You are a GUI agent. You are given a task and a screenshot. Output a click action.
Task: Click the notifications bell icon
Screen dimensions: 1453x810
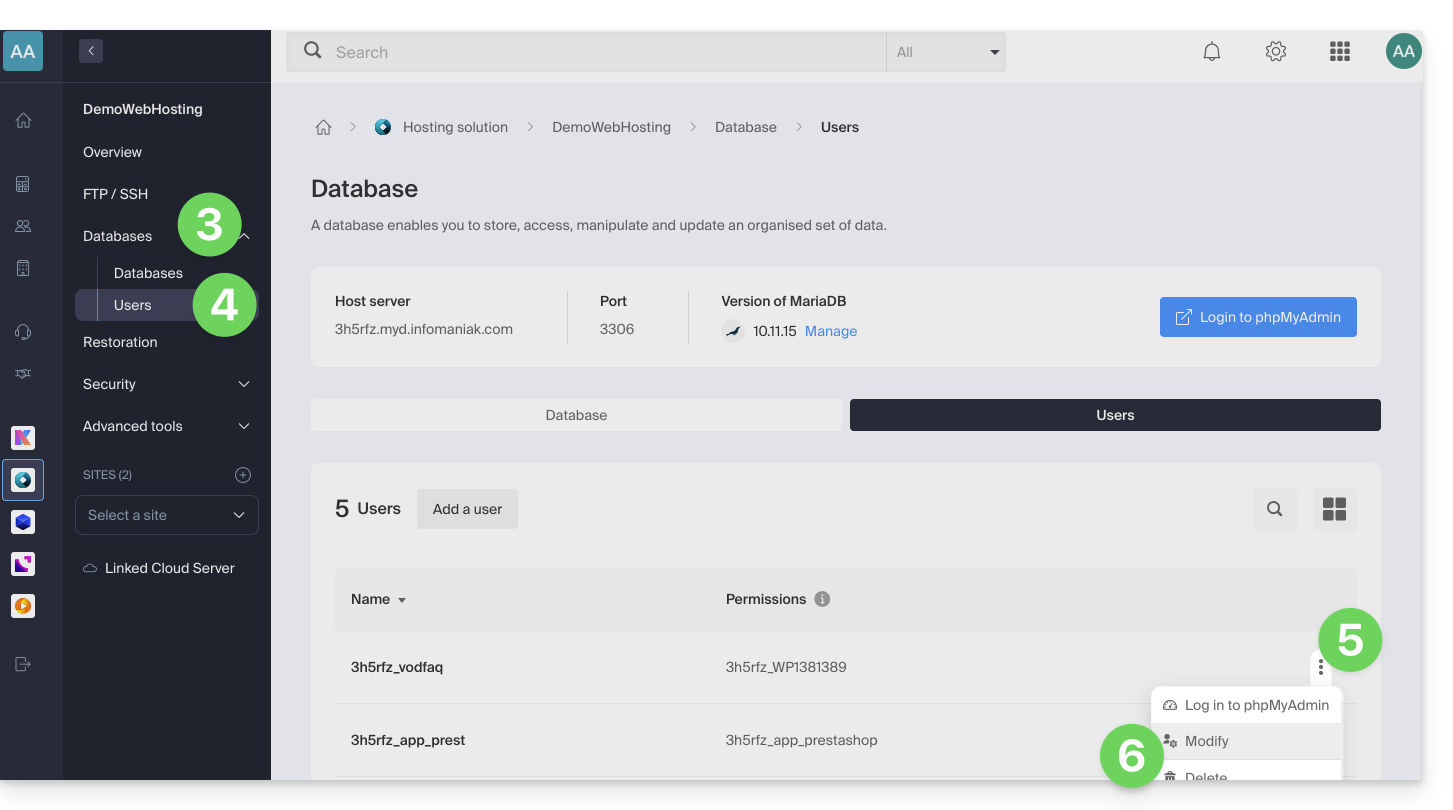point(1211,52)
